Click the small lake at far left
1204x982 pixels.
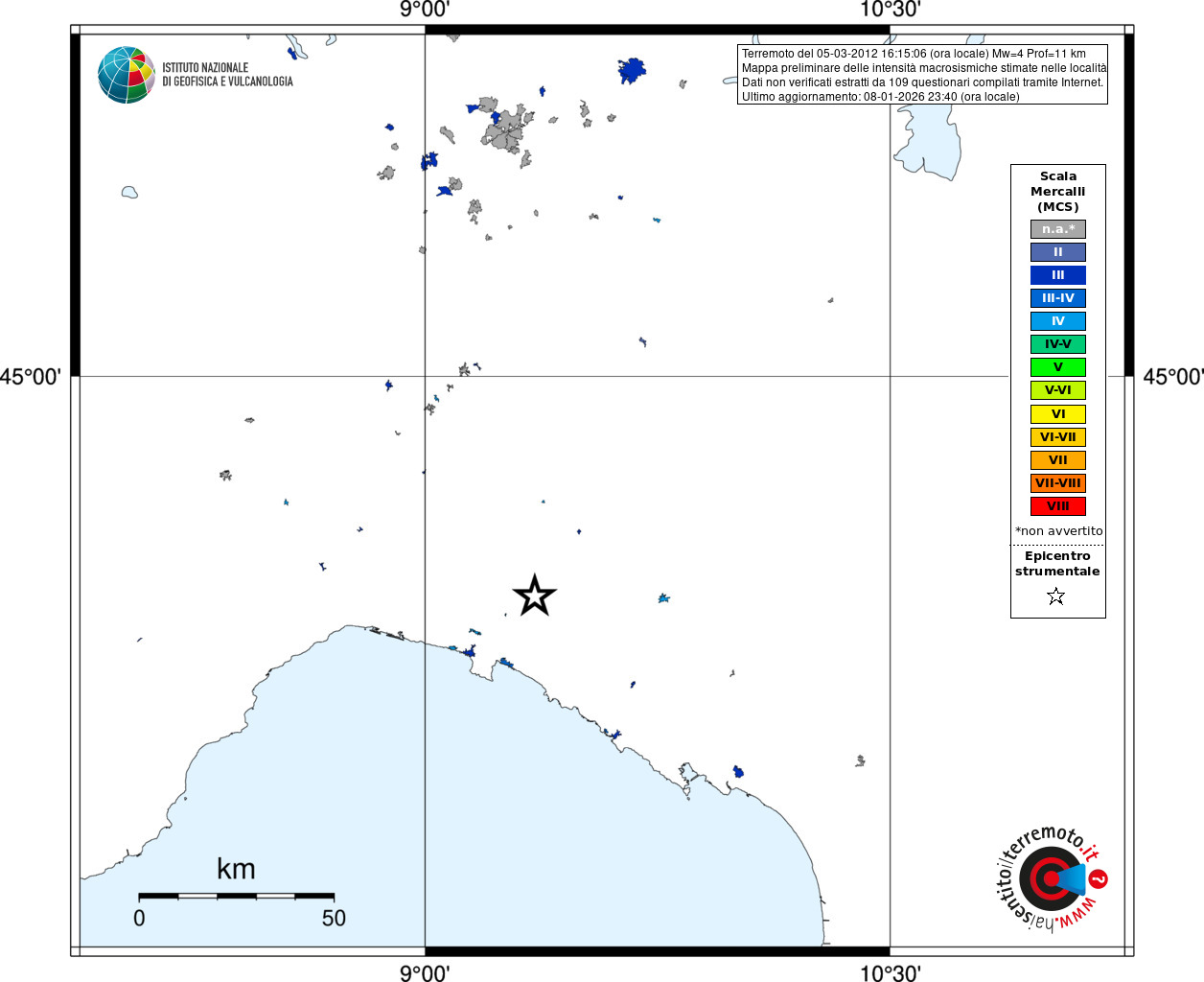[x=129, y=192]
